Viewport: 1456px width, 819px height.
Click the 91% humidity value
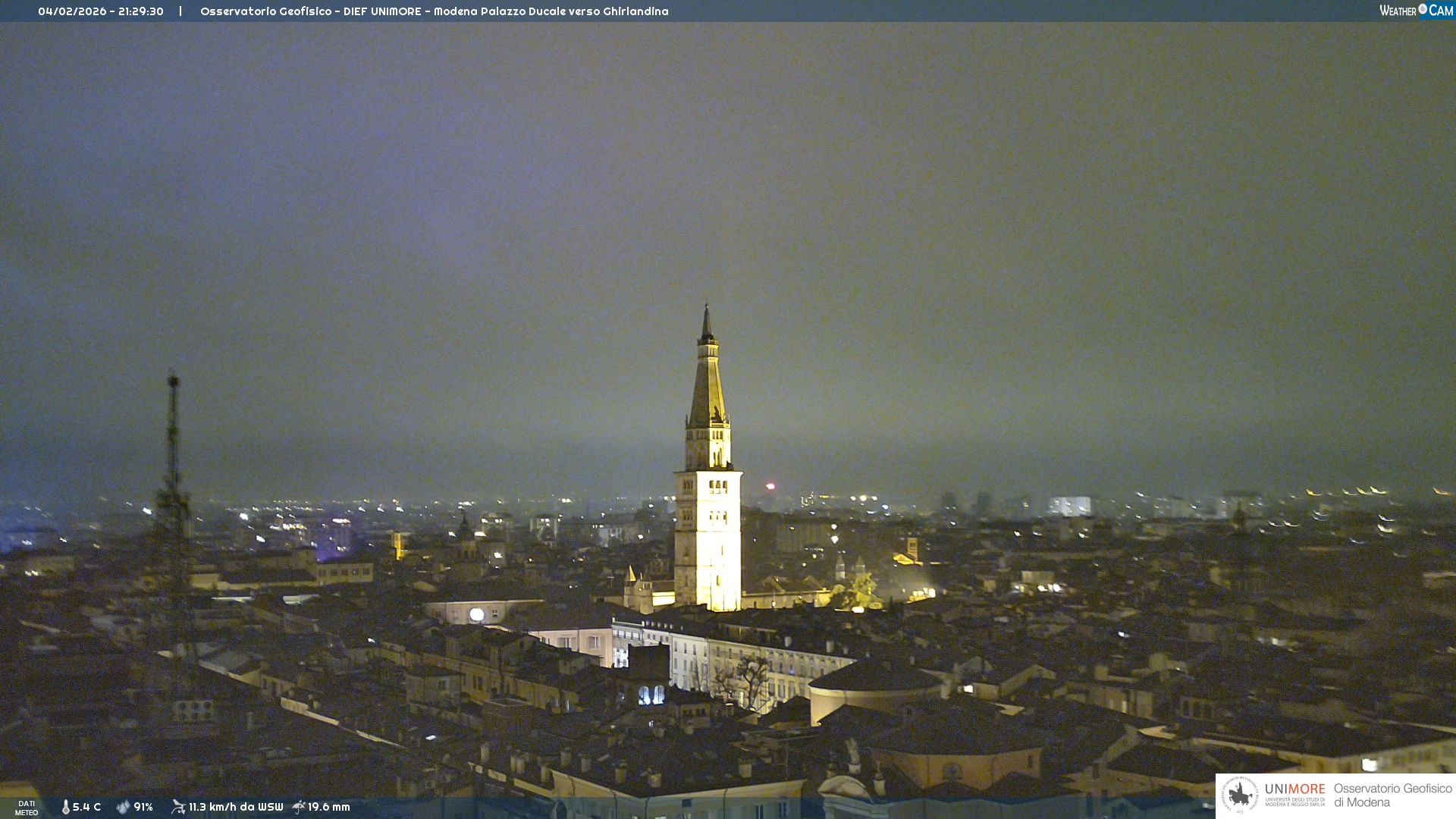143,807
